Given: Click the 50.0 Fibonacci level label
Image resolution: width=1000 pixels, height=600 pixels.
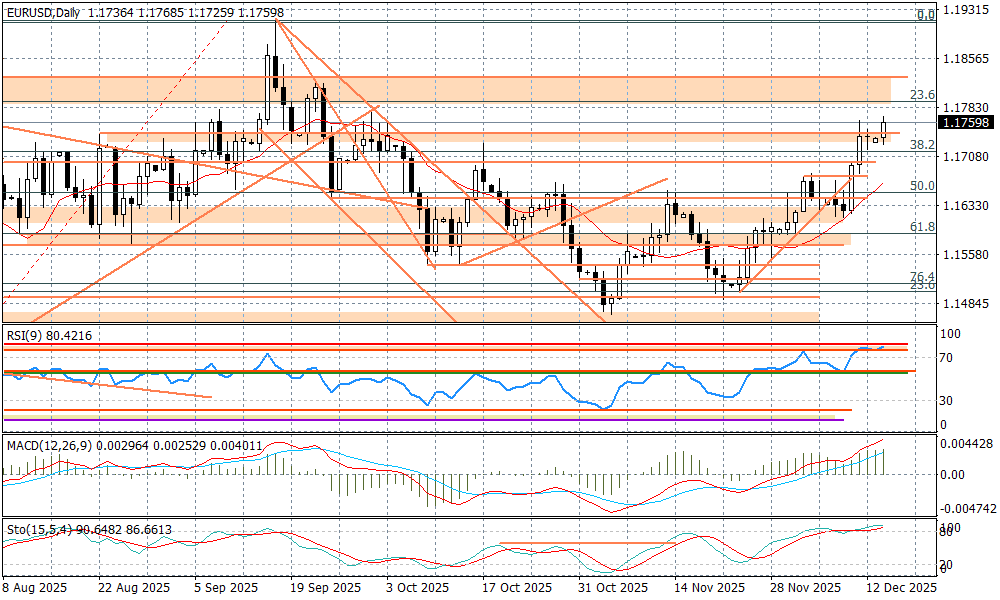Looking at the screenshot, I should point(921,186).
